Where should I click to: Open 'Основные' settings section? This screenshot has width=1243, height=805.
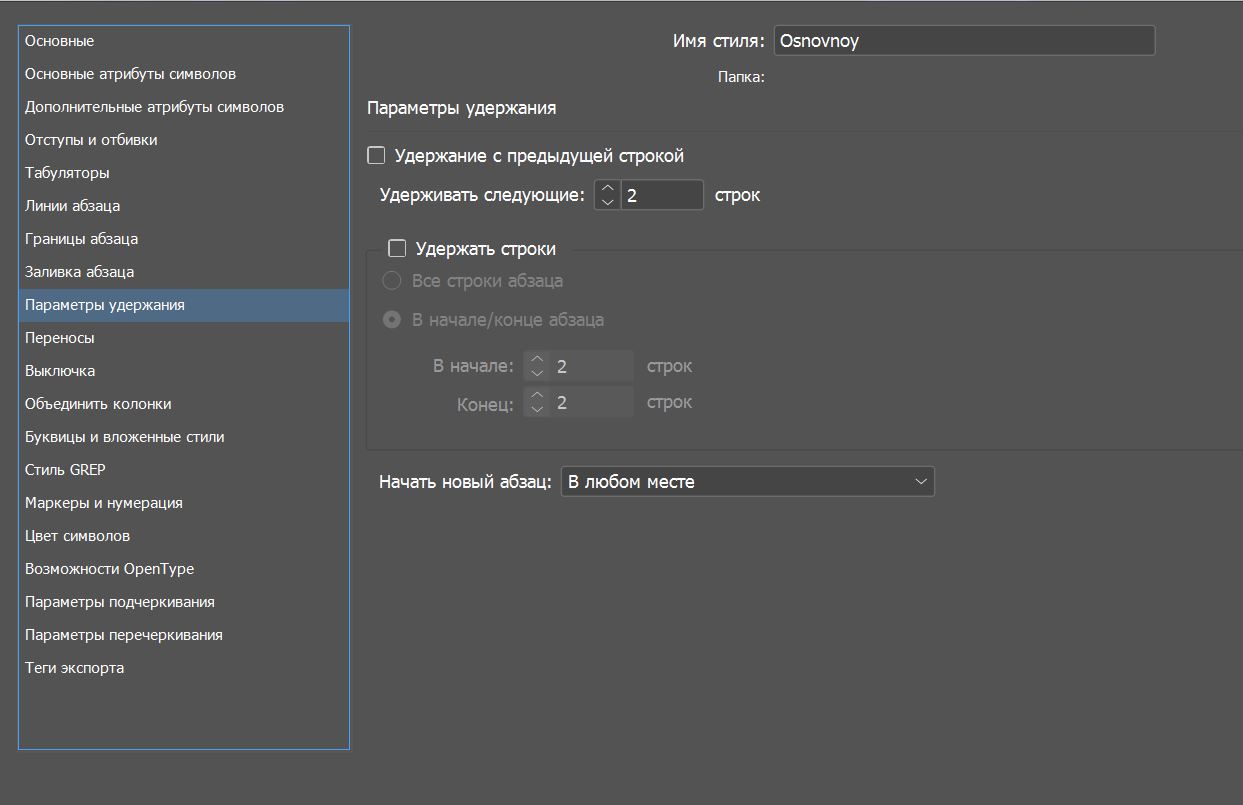coord(60,41)
